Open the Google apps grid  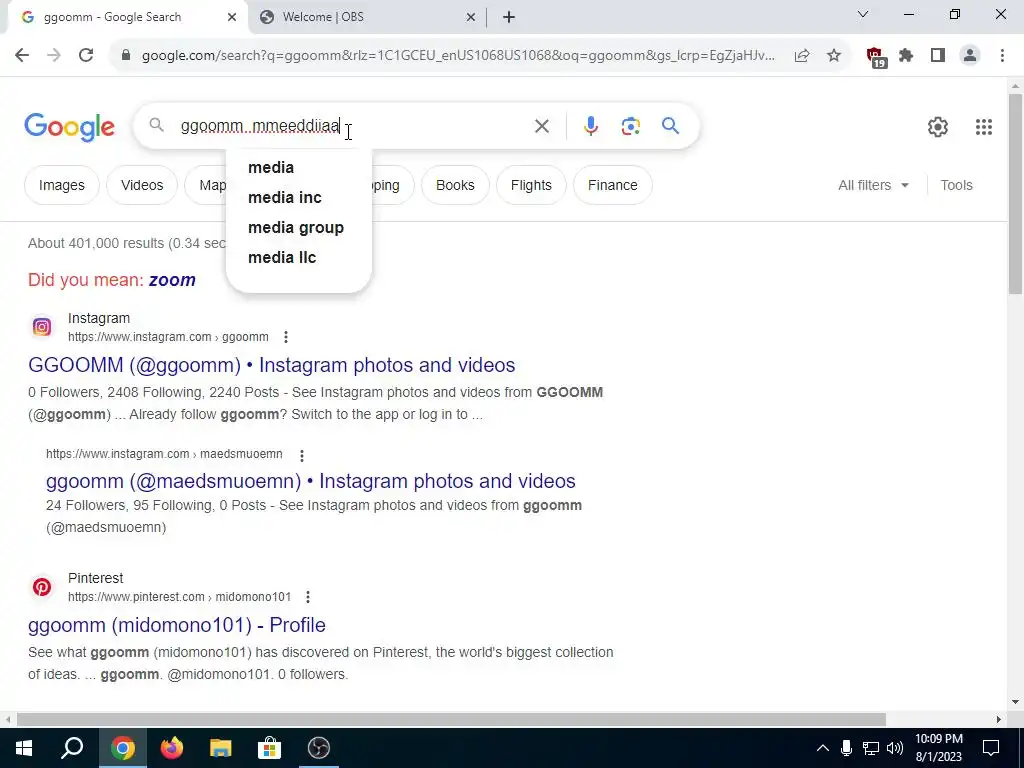[x=984, y=127]
